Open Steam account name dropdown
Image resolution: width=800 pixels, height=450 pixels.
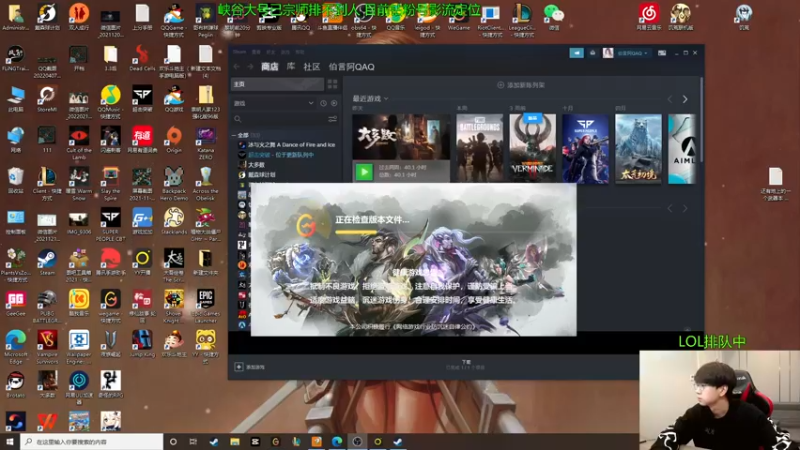632,53
